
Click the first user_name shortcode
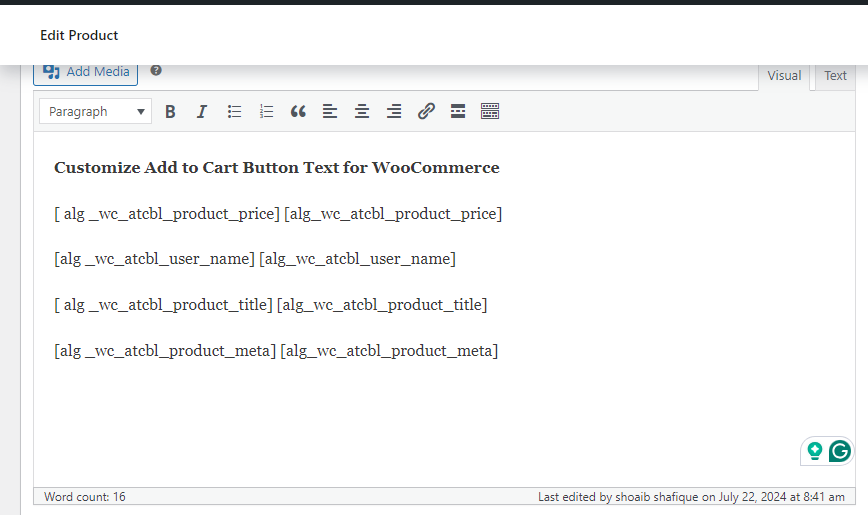(x=154, y=259)
